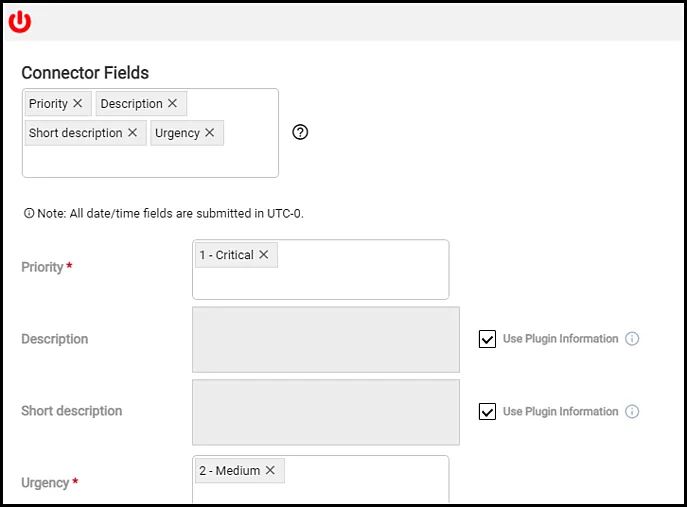Remove the Description tag from Connector Fields
The height and width of the screenshot is (507, 687).
pos(173,103)
